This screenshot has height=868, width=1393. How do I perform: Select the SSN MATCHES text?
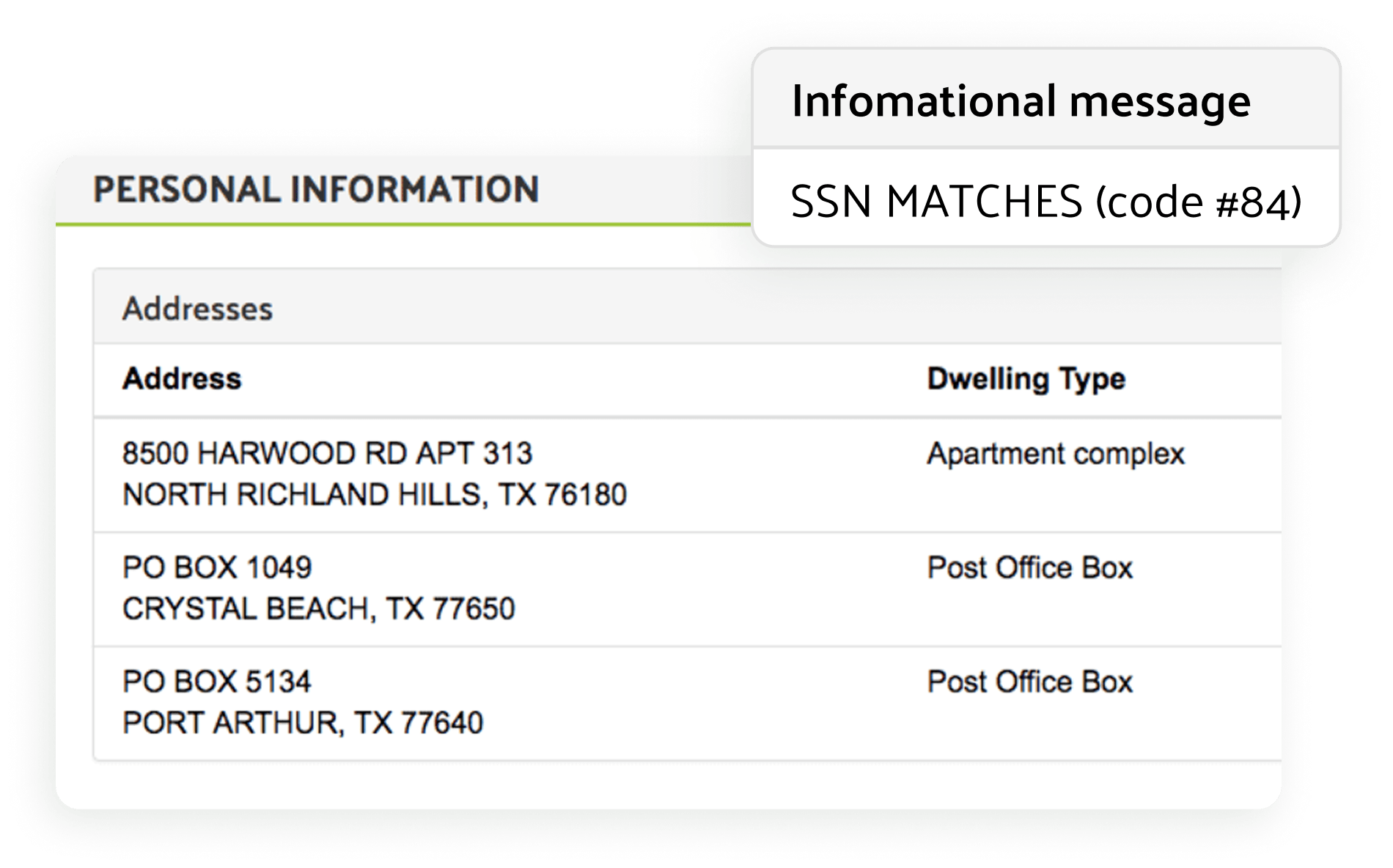(936, 202)
